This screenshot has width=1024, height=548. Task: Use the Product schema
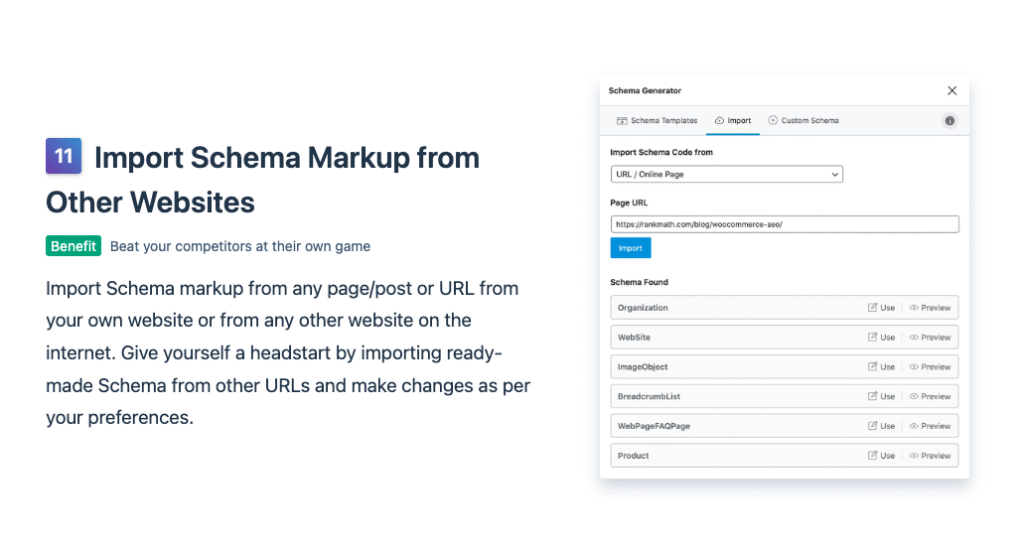(x=882, y=456)
